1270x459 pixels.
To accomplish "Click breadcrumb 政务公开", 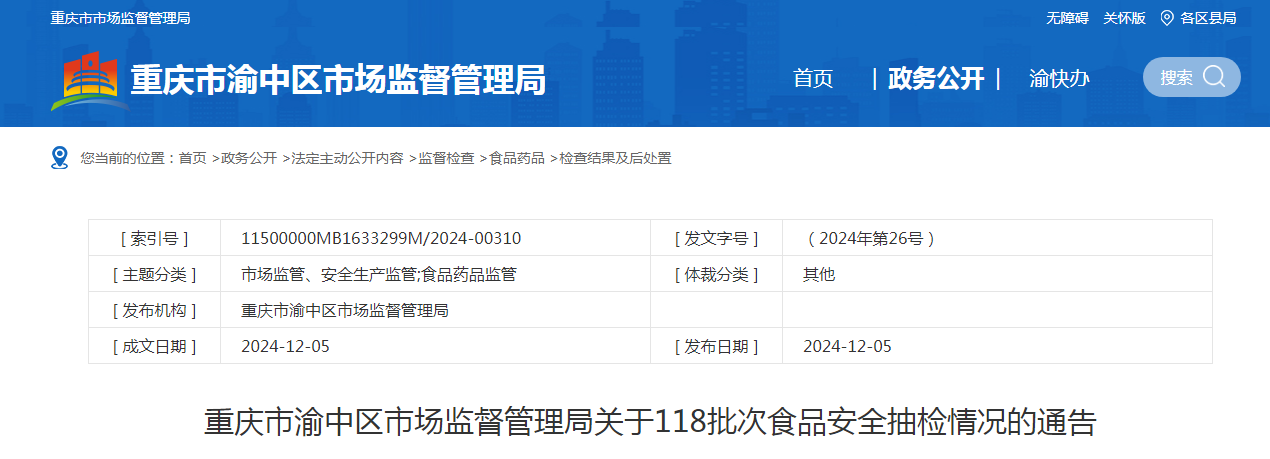I will (249, 158).
